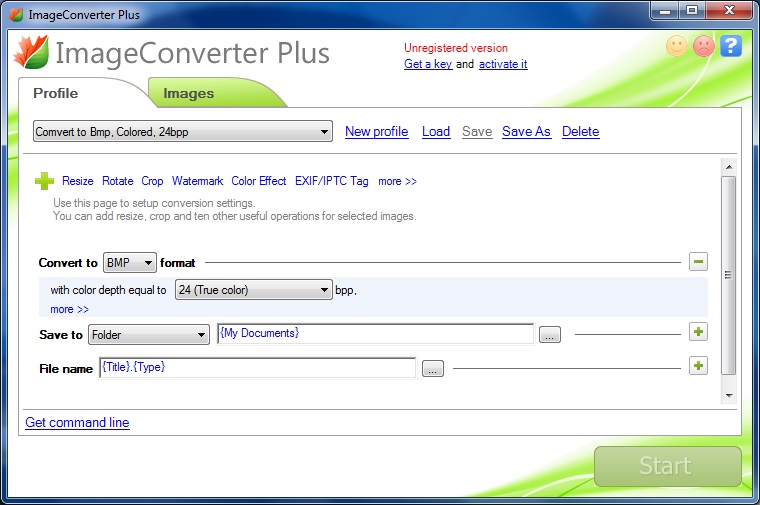Viewport: 760px width, 505px height.
Task: Click the ImageConverter Plus title bar app icon
Action: click(16, 15)
